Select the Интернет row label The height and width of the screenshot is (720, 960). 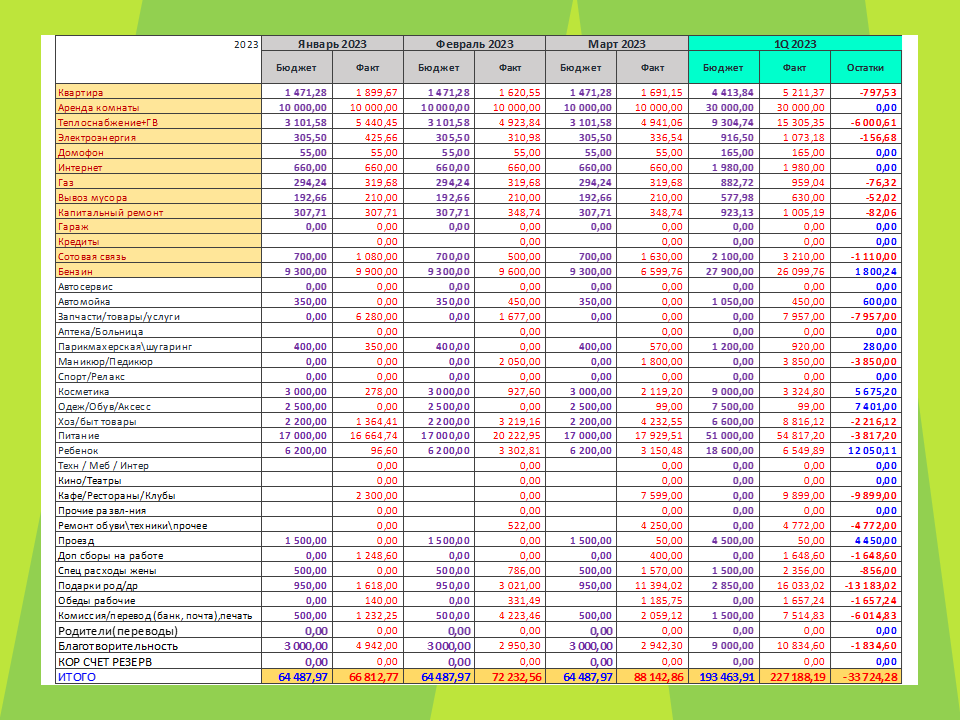81,167
